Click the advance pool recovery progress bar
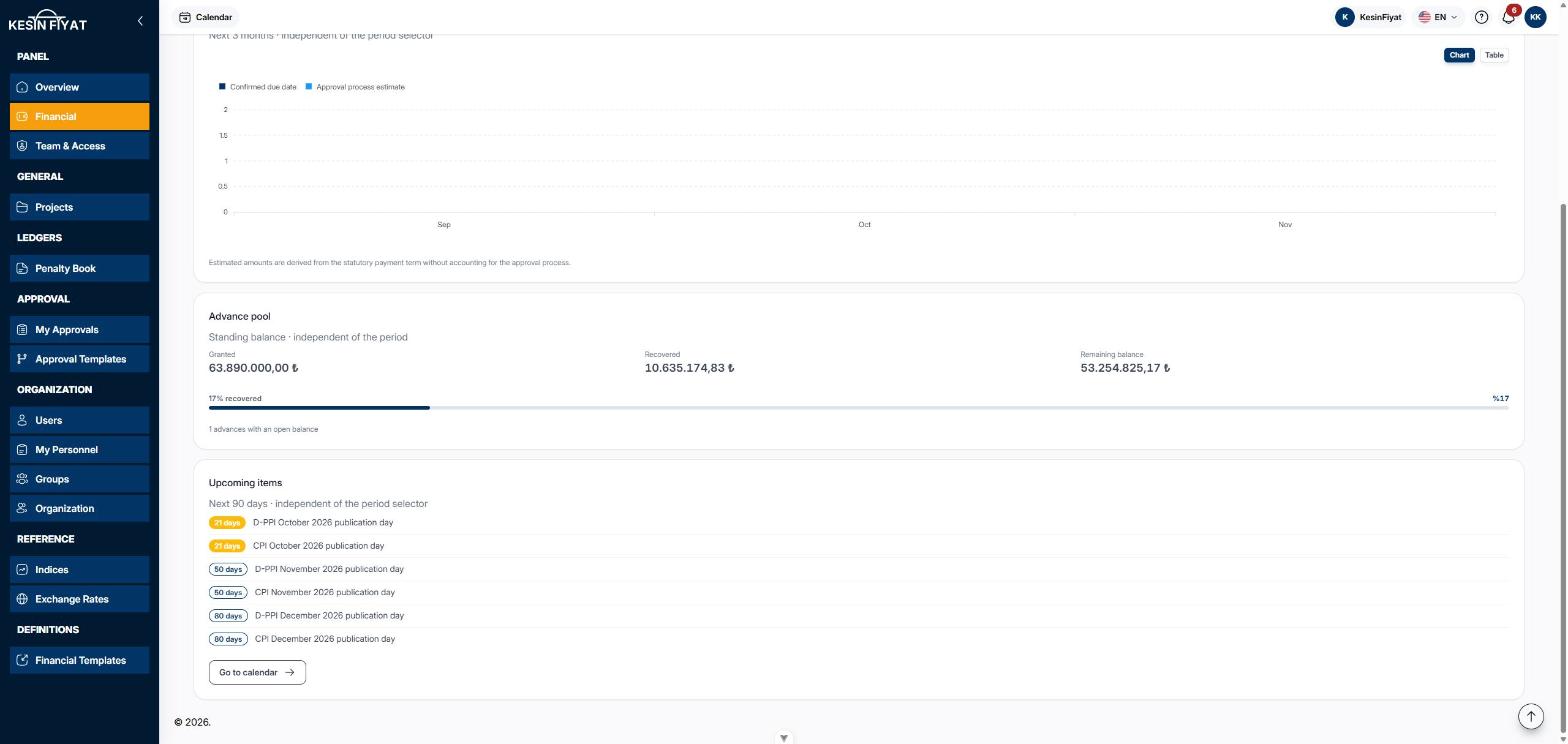1568x744 pixels. (x=858, y=408)
